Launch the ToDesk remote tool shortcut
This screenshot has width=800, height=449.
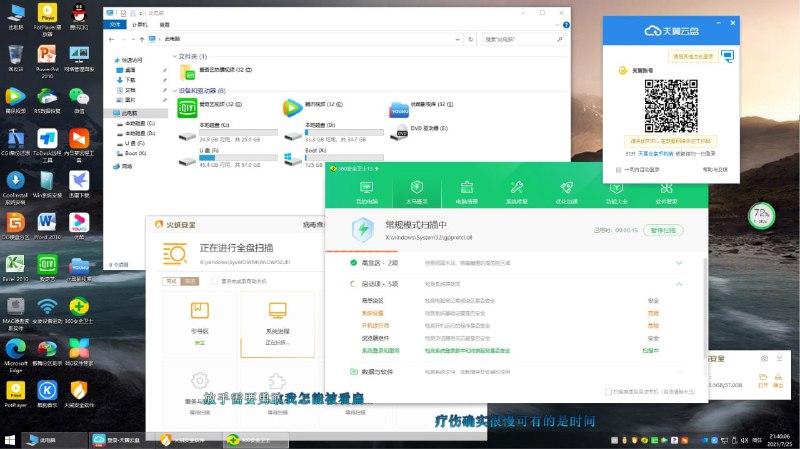click(x=47, y=145)
